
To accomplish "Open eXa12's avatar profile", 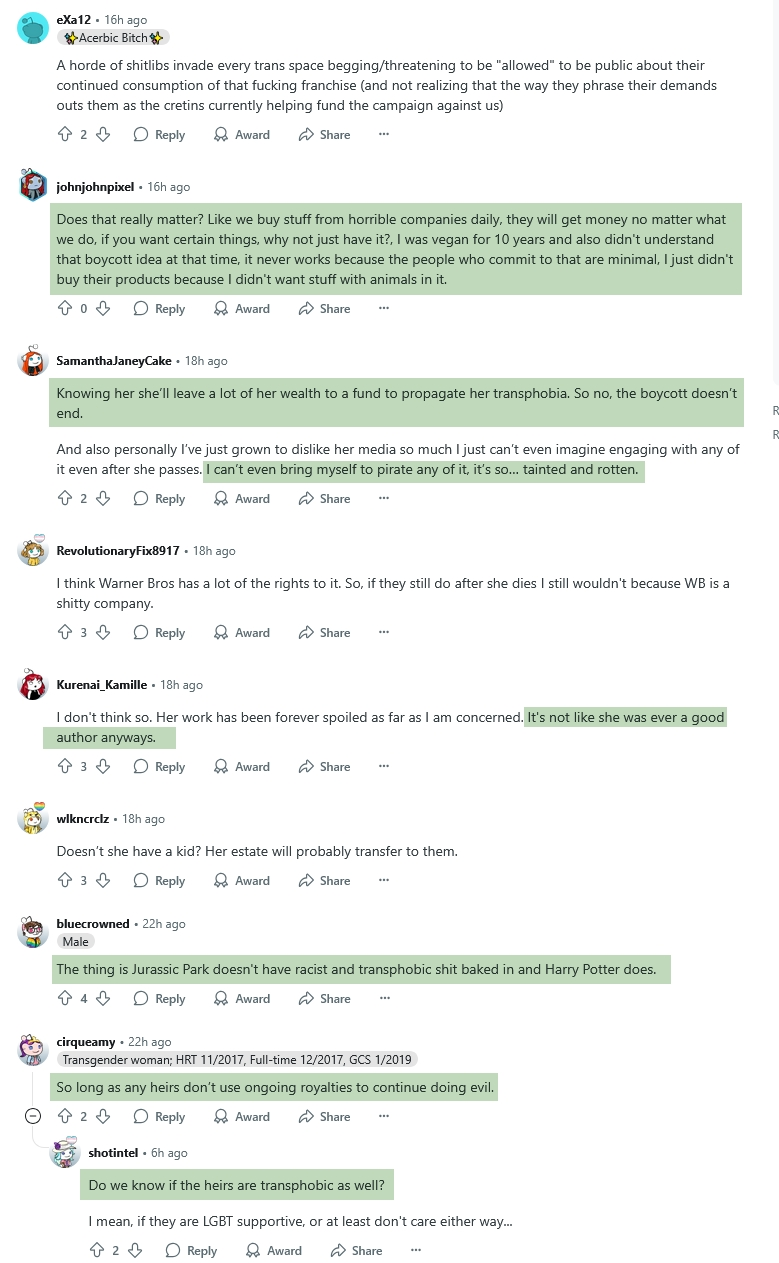I will click(33, 28).
